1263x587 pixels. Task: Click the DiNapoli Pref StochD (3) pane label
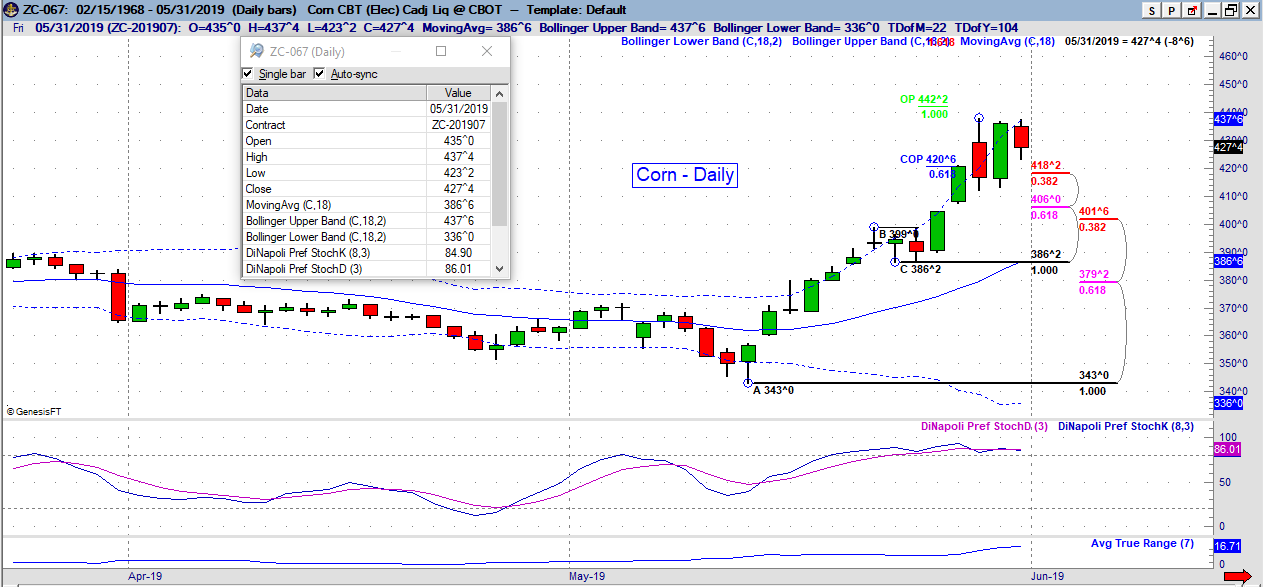985,427
